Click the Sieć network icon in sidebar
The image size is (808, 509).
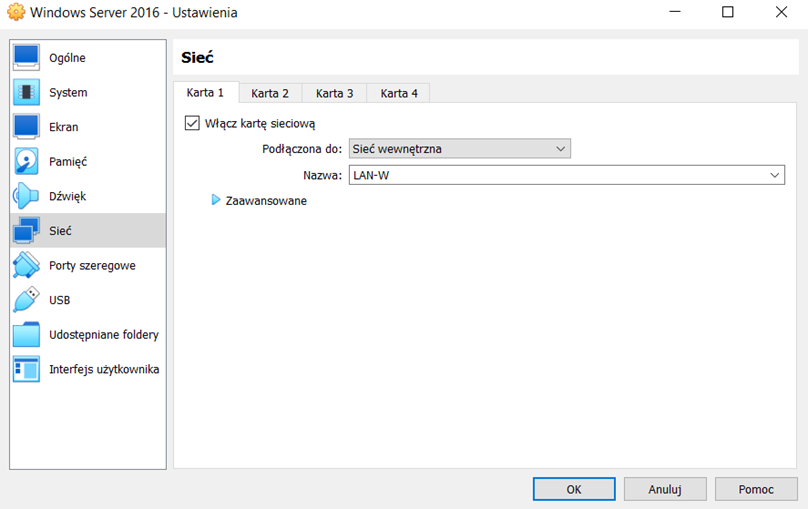pyautogui.click(x=26, y=231)
